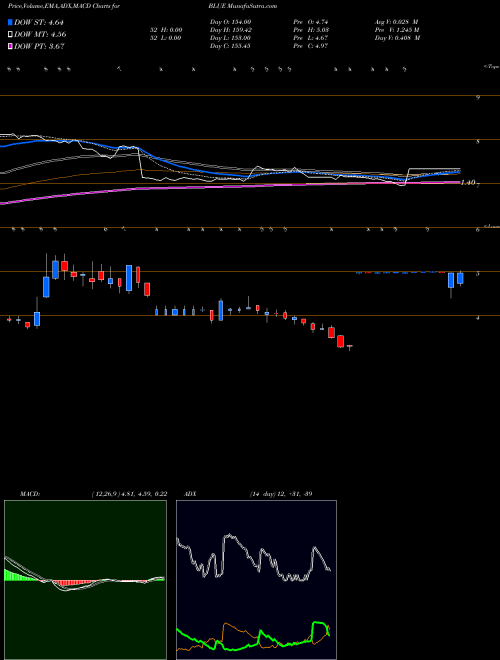Screen dimensions: 500x660
Task: Click the 'MACD:' panel label
Action: click(x=30, y=494)
